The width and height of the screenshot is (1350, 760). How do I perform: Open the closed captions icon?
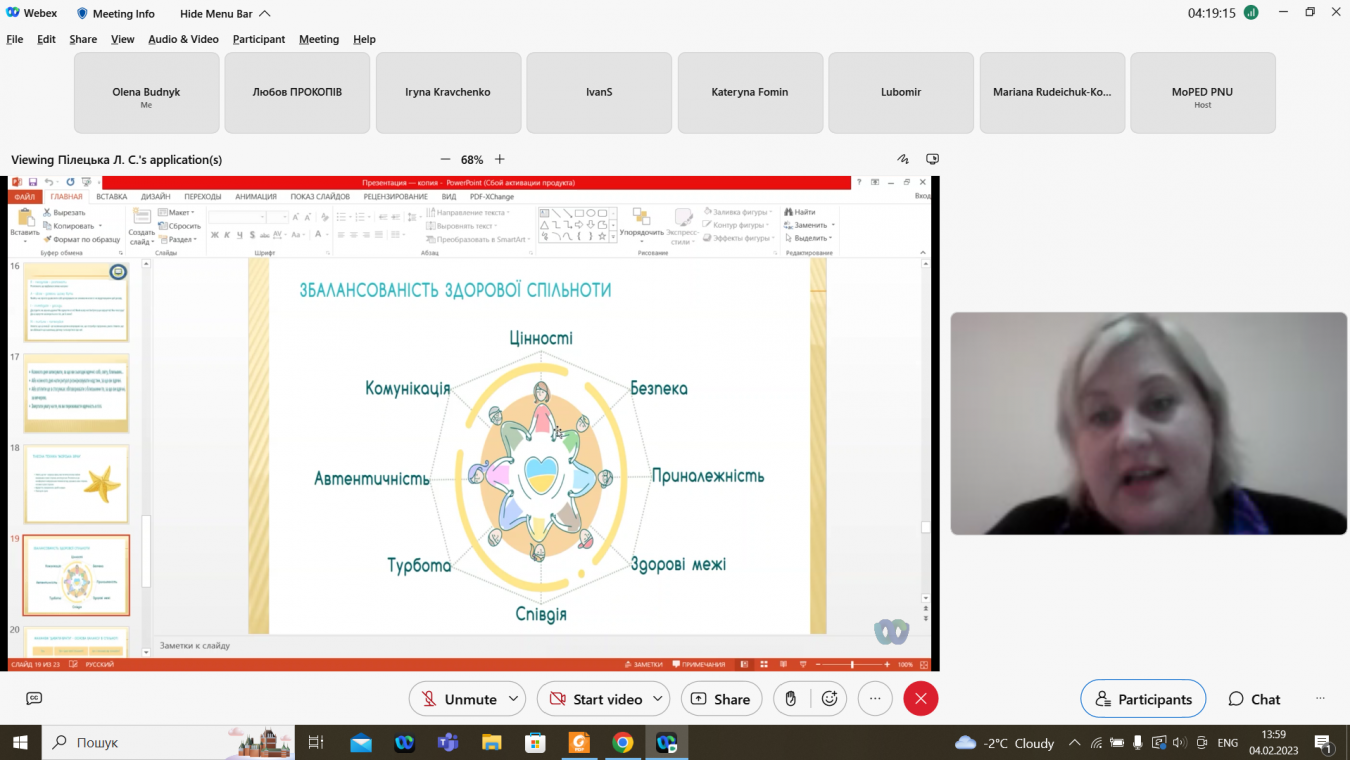click(x=34, y=699)
